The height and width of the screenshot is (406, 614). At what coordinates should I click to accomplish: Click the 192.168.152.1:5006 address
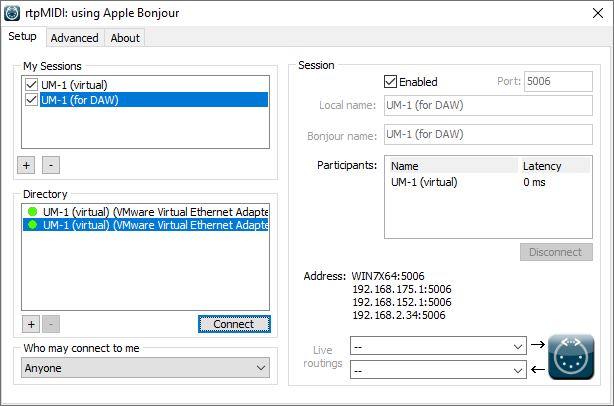(x=402, y=302)
